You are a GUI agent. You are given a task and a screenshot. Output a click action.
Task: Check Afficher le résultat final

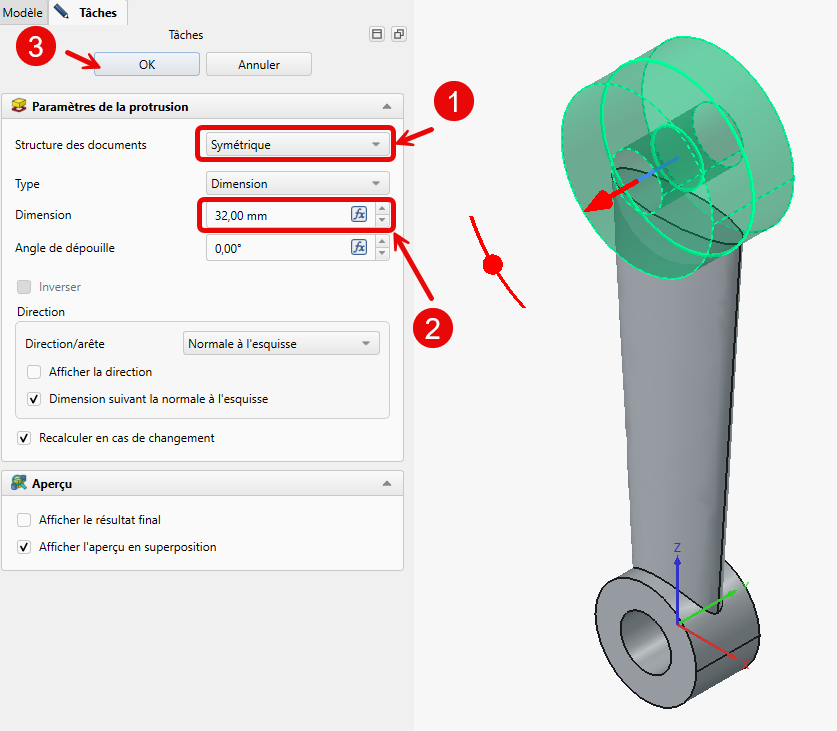24,520
